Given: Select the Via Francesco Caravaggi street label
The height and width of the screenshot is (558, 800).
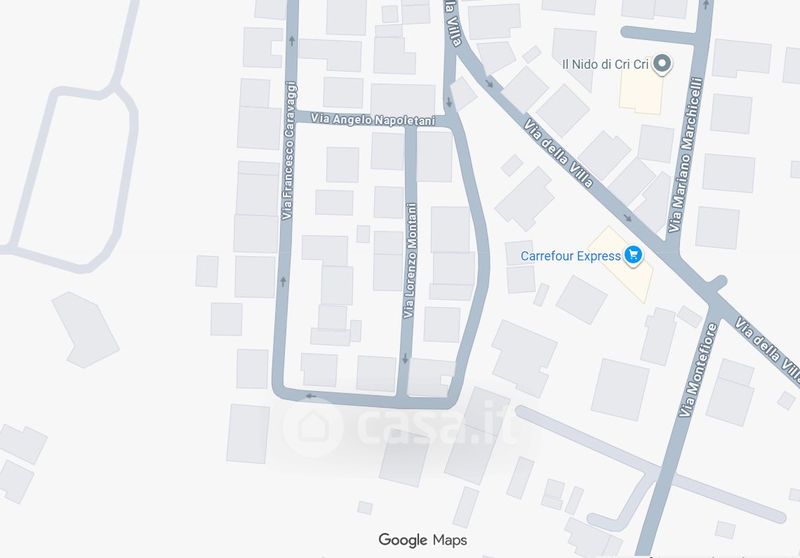Looking at the screenshot, I should [x=289, y=151].
